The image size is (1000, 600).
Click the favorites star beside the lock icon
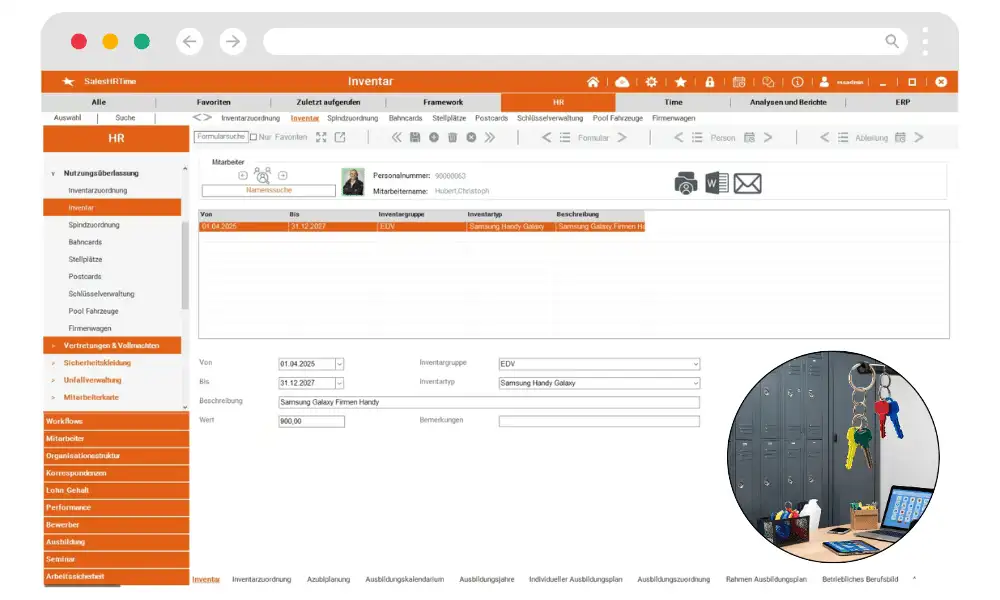tap(680, 82)
